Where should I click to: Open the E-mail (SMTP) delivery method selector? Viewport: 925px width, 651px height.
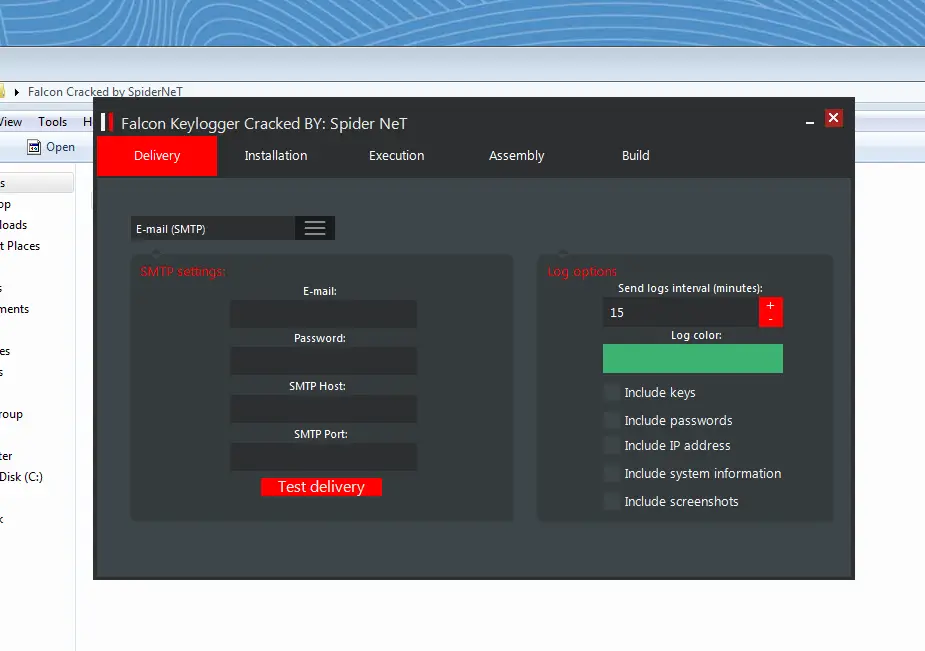click(x=212, y=228)
